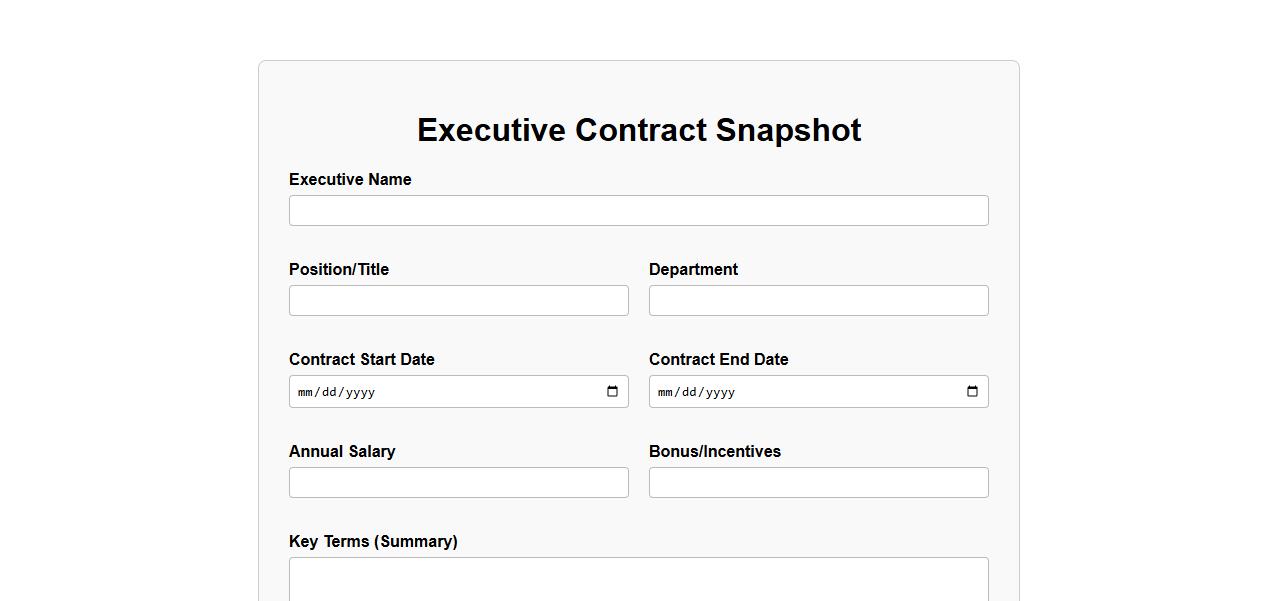Image resolution: width=1278 pixels, height=601 pixels.
Task: Select day segment of Contract Start Date
Action: (329, 392)
